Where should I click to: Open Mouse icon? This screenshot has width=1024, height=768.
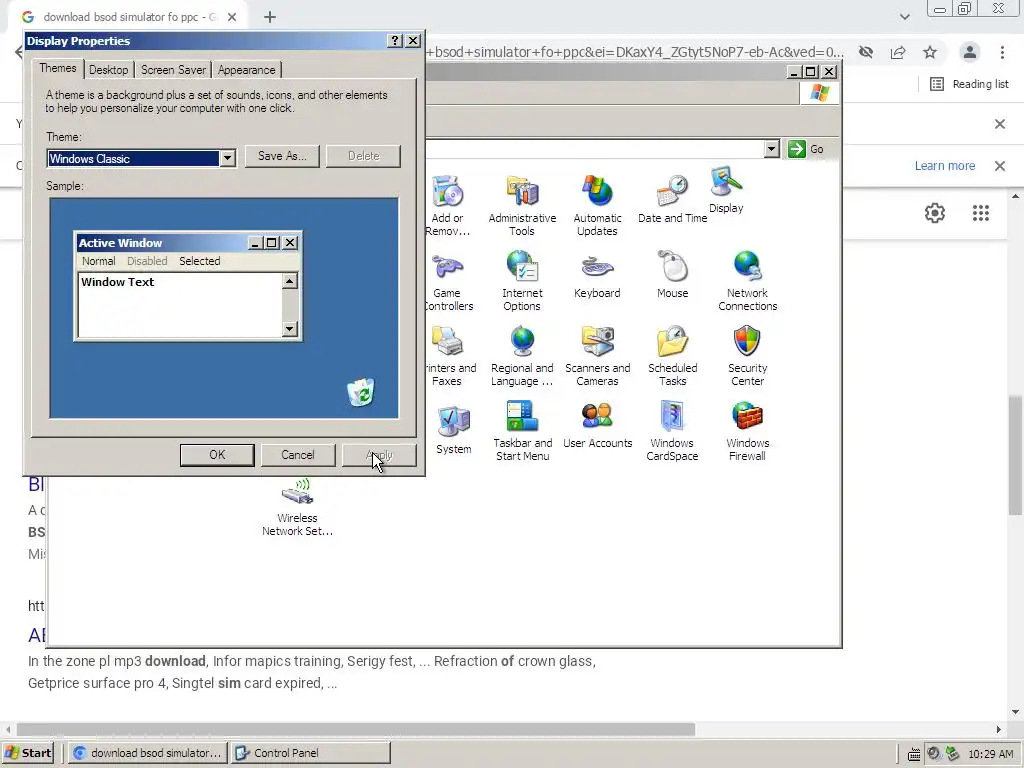(672, 274)
